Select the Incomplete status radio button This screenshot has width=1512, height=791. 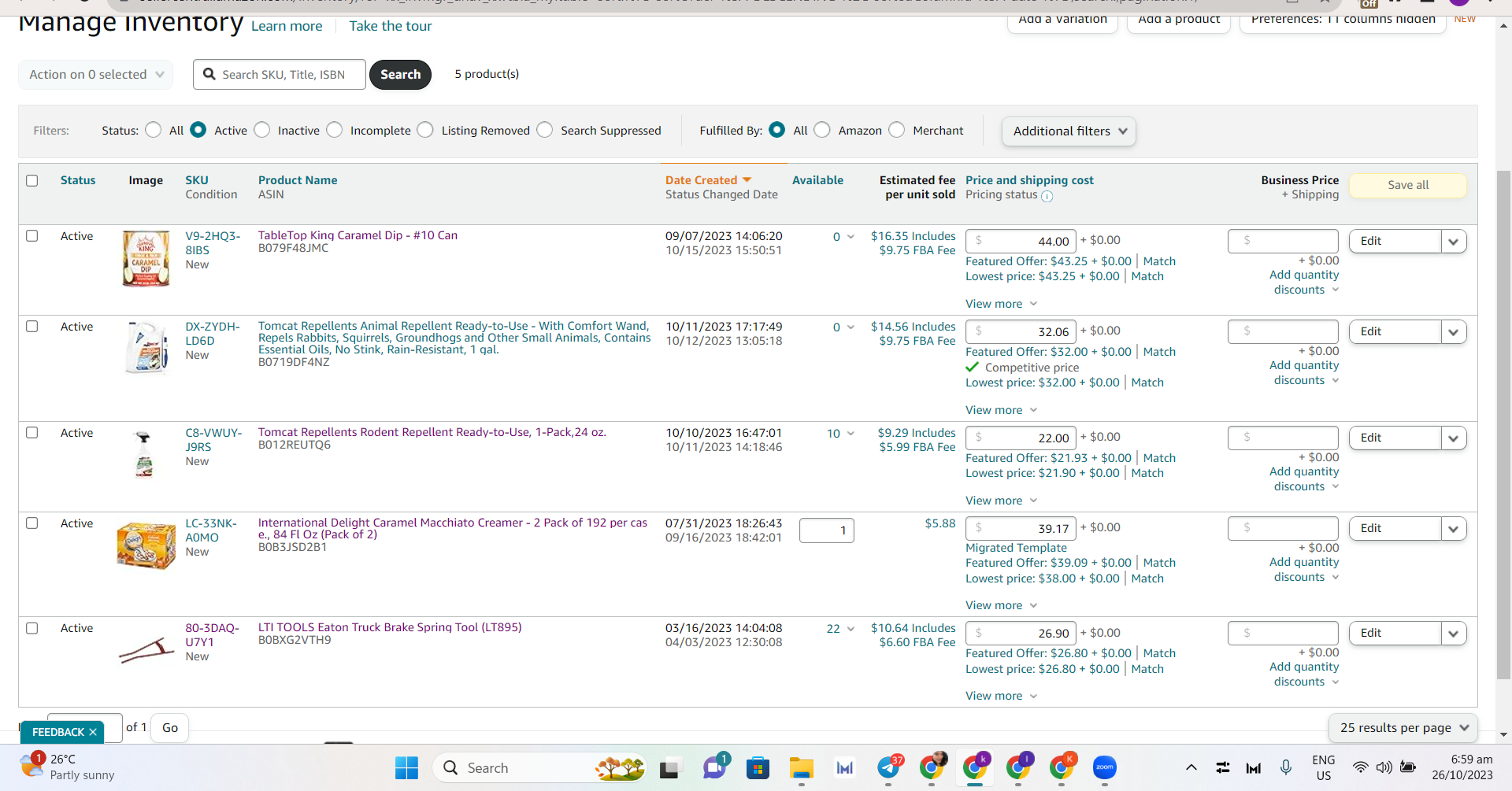335,130
